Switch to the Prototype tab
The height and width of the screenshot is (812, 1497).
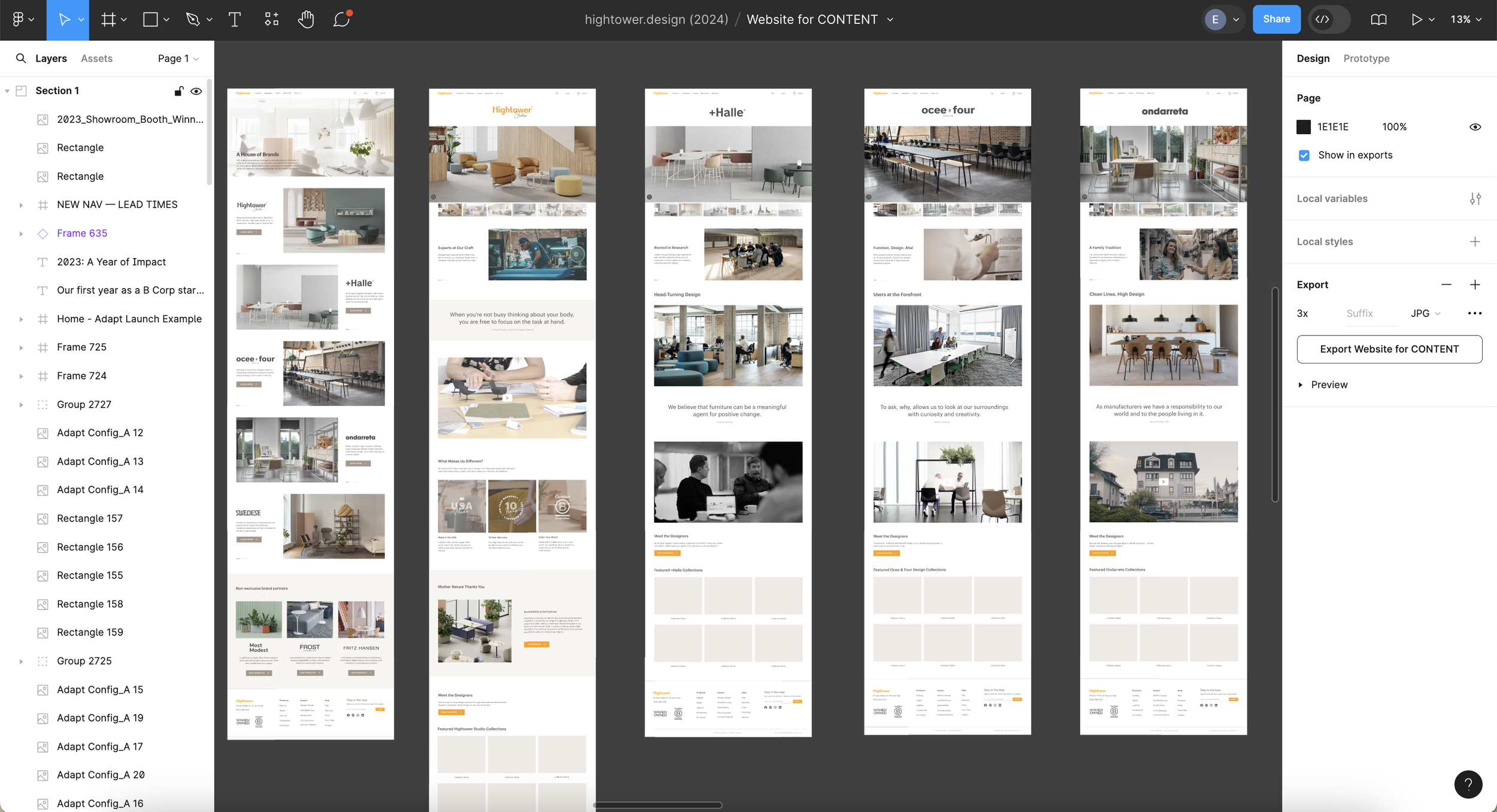pos(1366,58)
